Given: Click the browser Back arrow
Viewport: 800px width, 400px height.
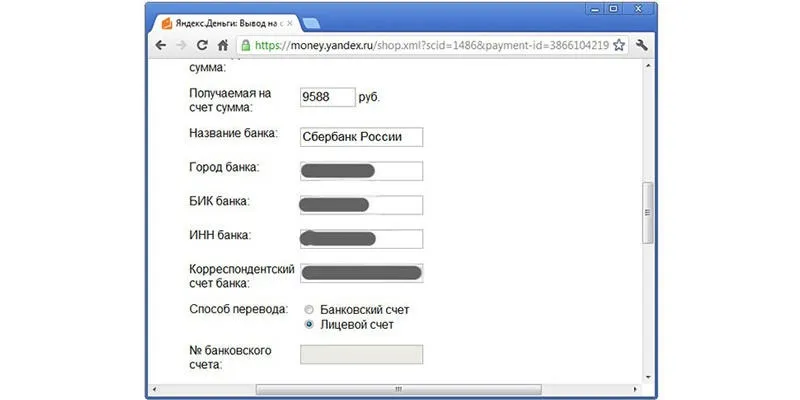Looking at the screenshot, I should [161, 46].
